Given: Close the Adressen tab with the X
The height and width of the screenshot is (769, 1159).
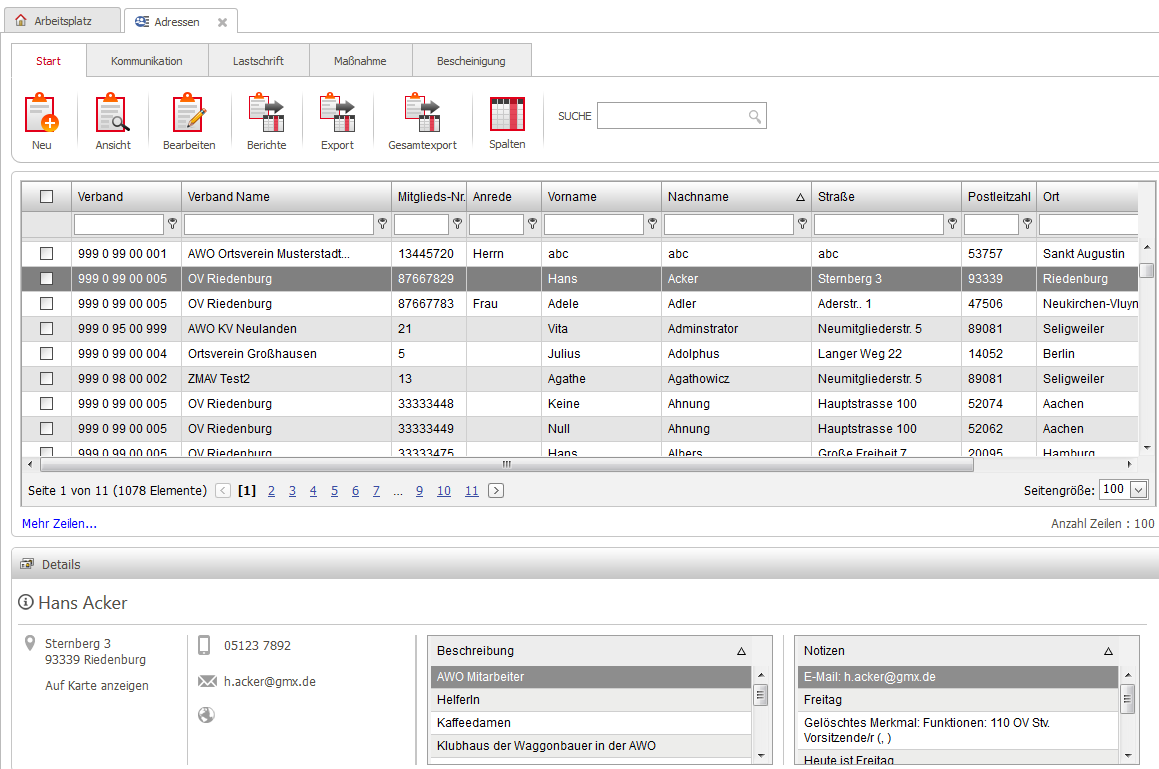Looking at the screenshot, I should pos(222,22).
